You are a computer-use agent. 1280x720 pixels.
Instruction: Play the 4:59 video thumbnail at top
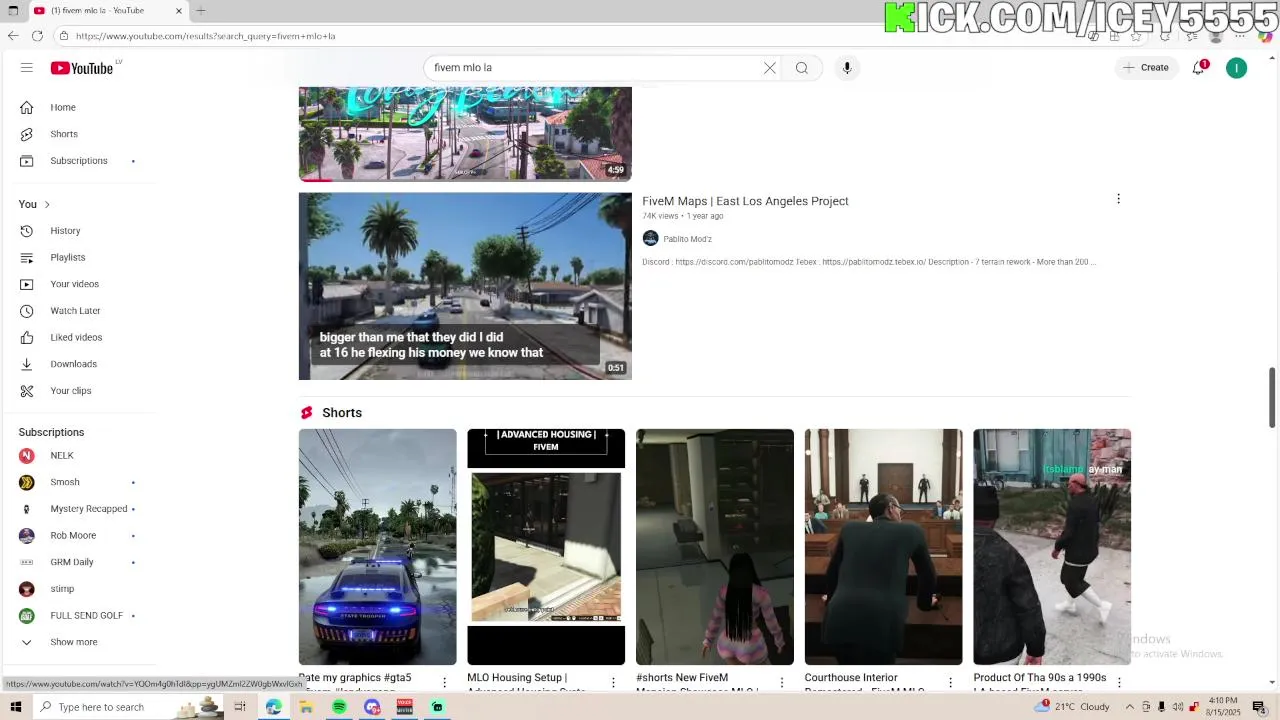[465, 133]
